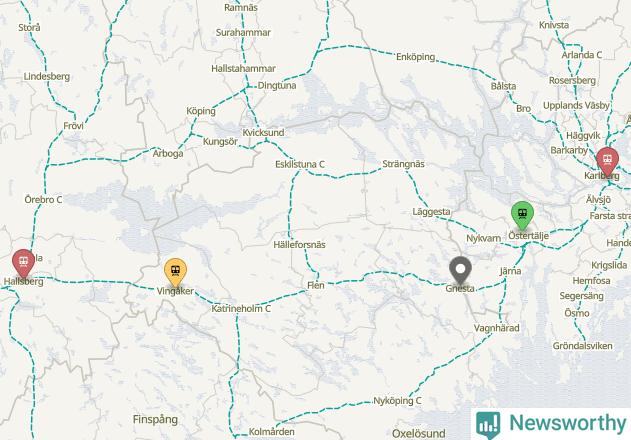
Task: Select the Örebro C station label
Action: (x=43, y=199)
